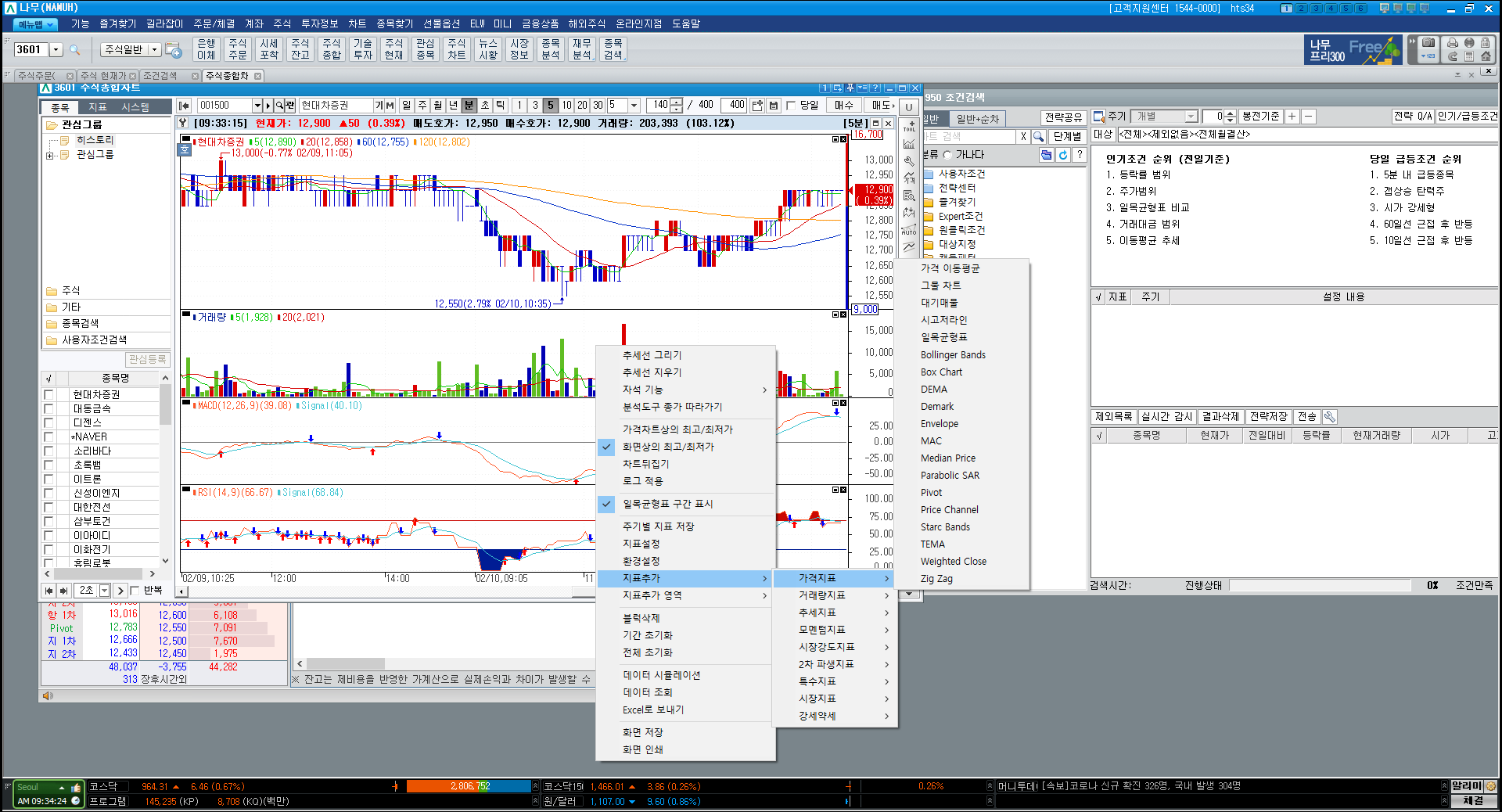Click the document search icon in chart side toolbar

(909, 196)
